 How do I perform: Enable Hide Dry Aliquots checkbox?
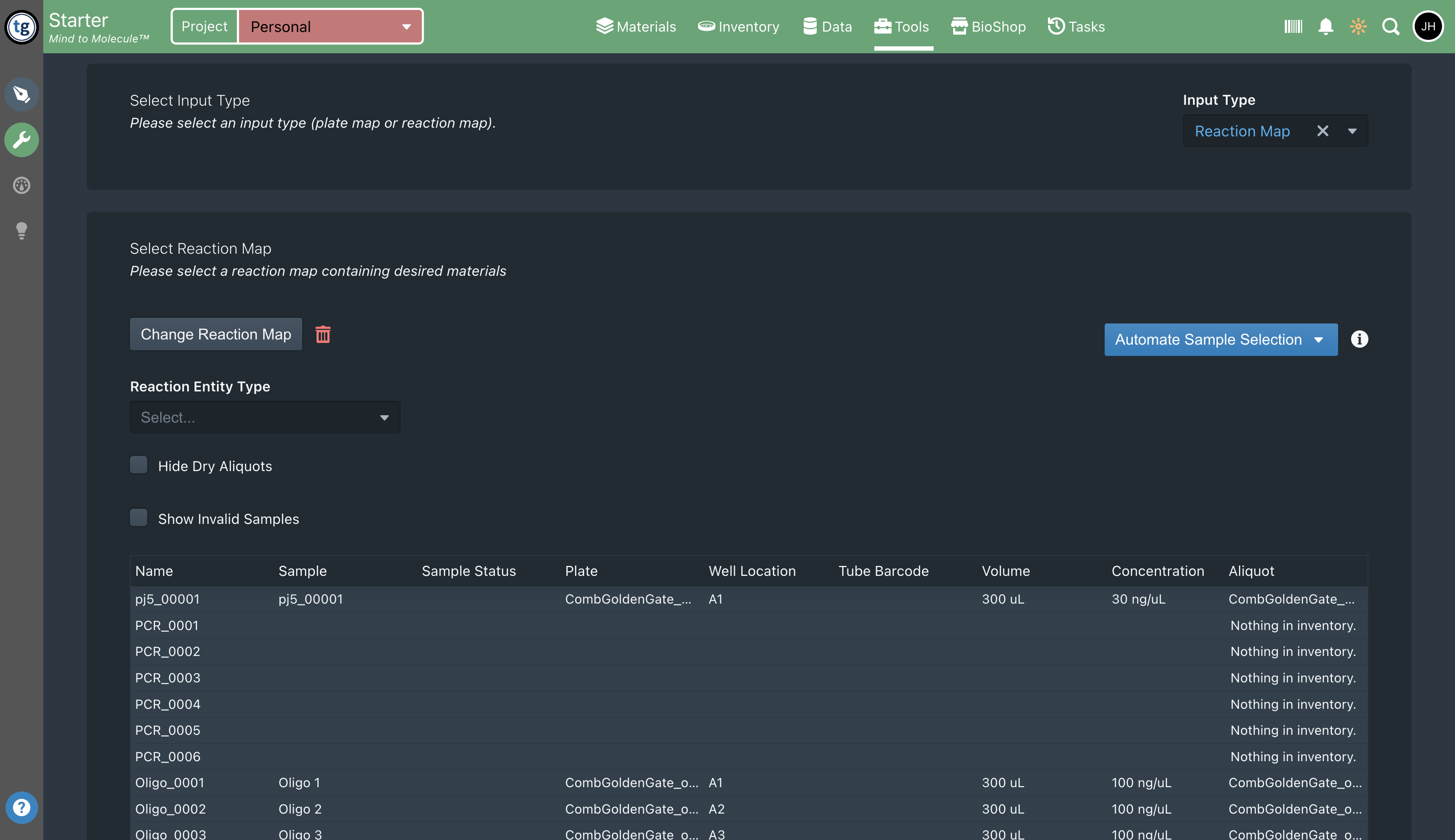point(139,465)
